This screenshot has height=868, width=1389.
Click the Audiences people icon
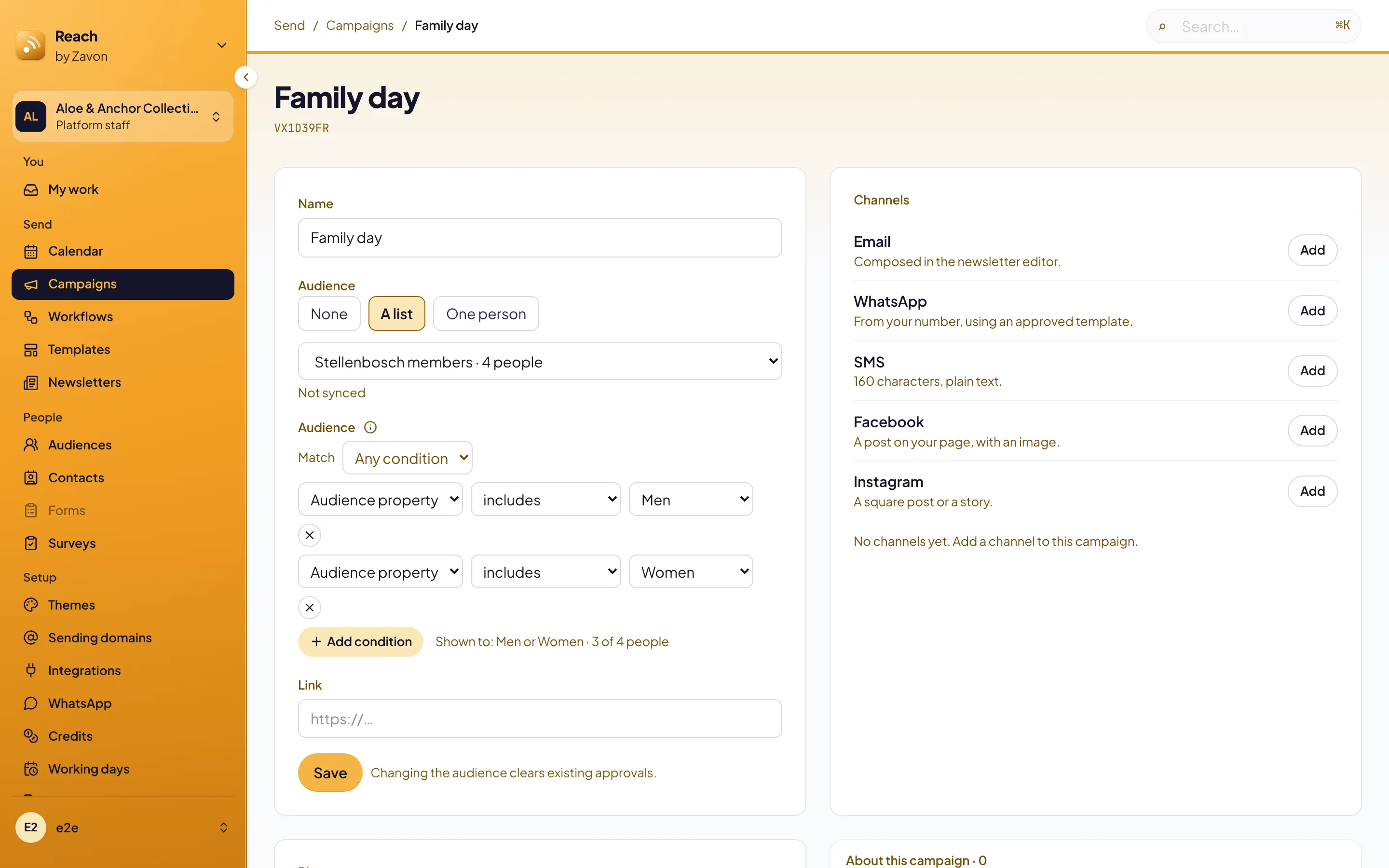pos(31,445)
